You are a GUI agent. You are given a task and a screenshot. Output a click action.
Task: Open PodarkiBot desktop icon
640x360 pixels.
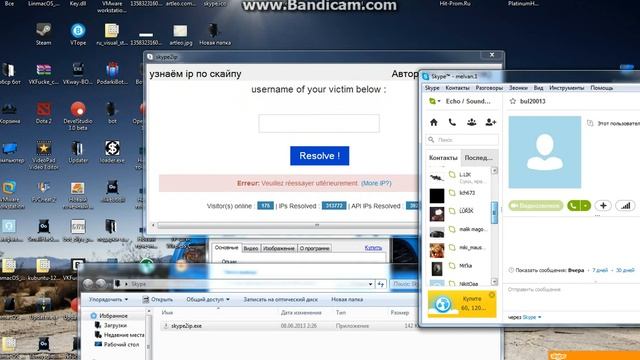click(x=112, y=73)
